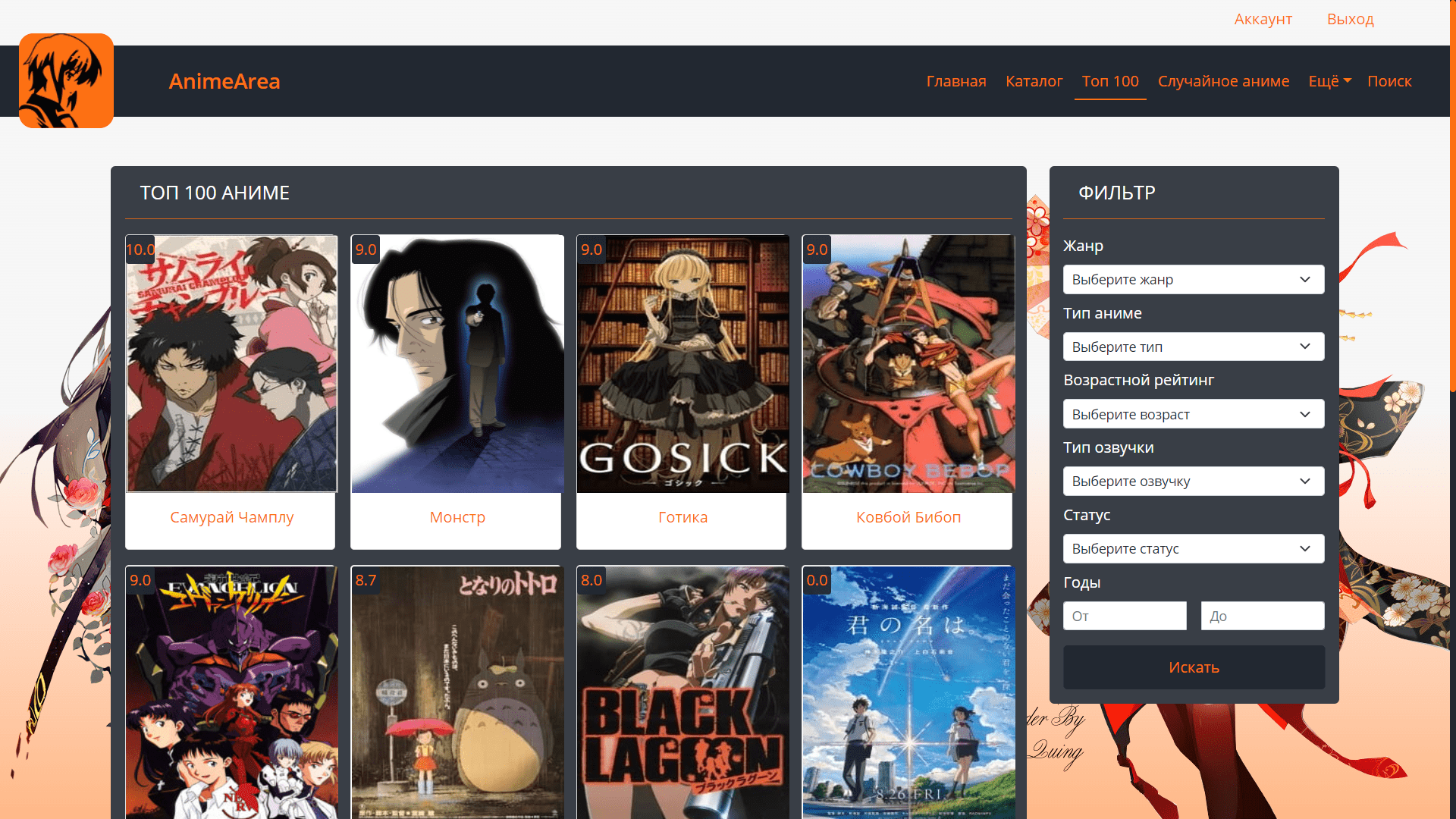
Task: Open the Monster anime poster
Action: tap(457, 364)
